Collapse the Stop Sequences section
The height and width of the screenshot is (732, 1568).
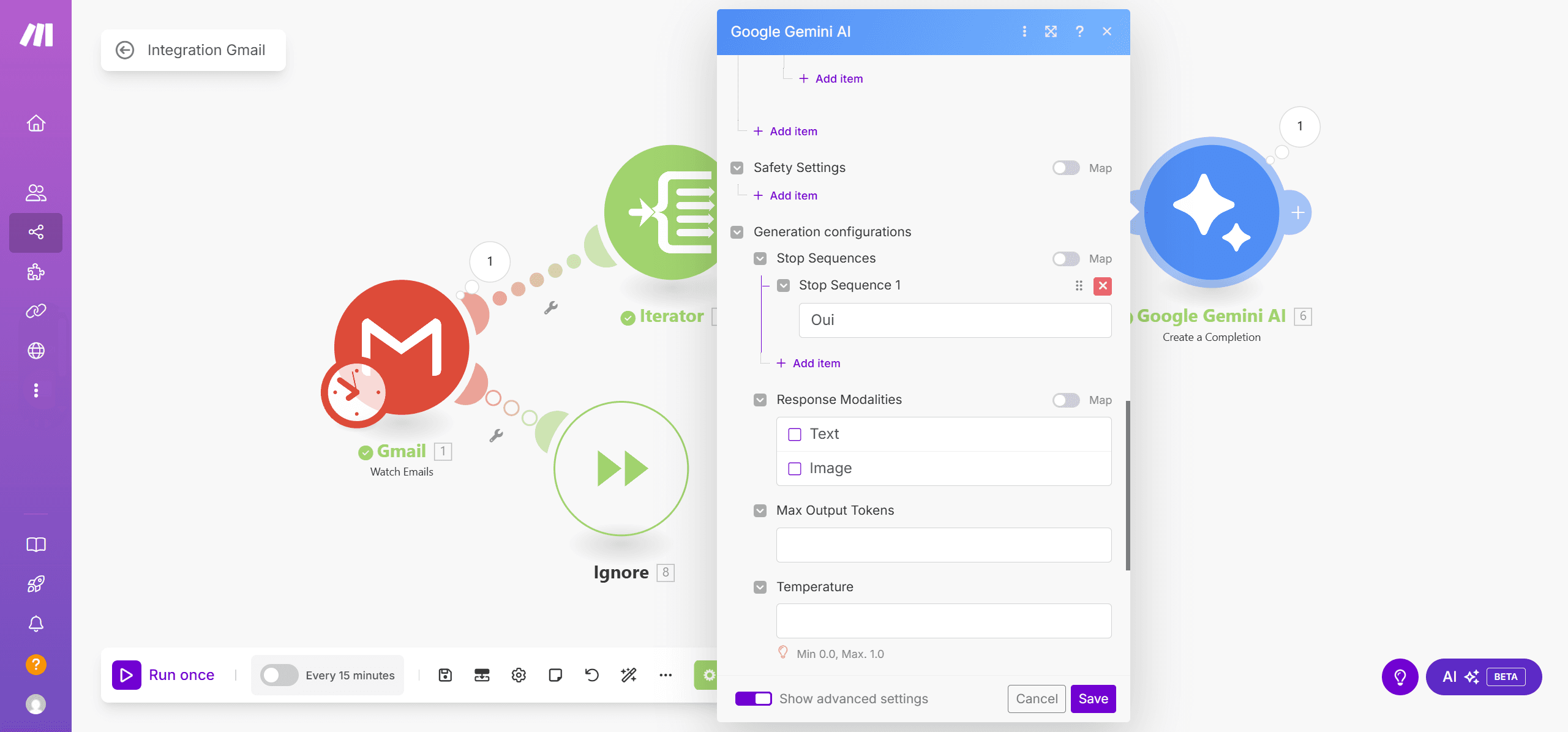pyautogui.click(x=760, y=259)
